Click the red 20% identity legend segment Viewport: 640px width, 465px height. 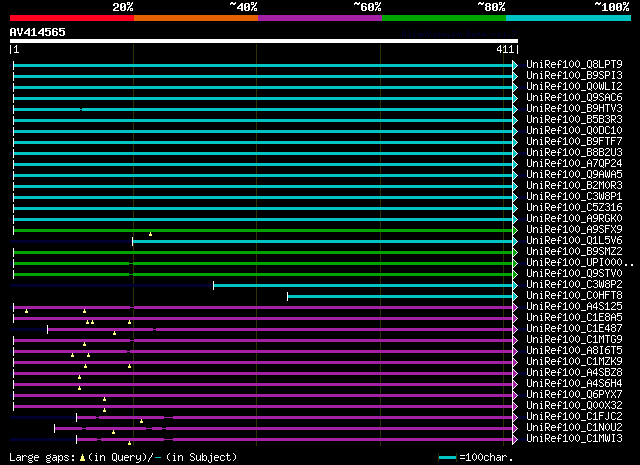tap(72, 18)
